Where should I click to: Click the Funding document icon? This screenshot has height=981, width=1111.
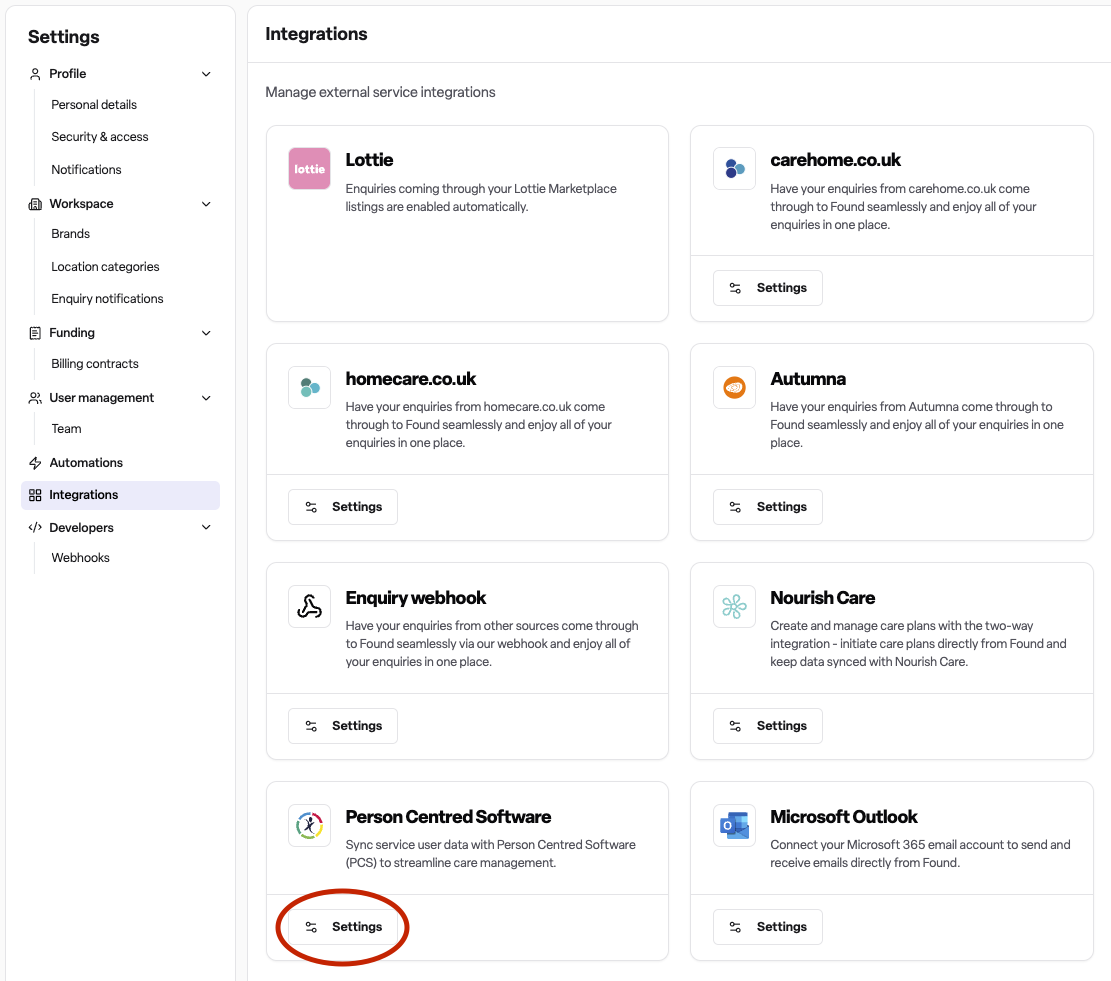point(35,333)
